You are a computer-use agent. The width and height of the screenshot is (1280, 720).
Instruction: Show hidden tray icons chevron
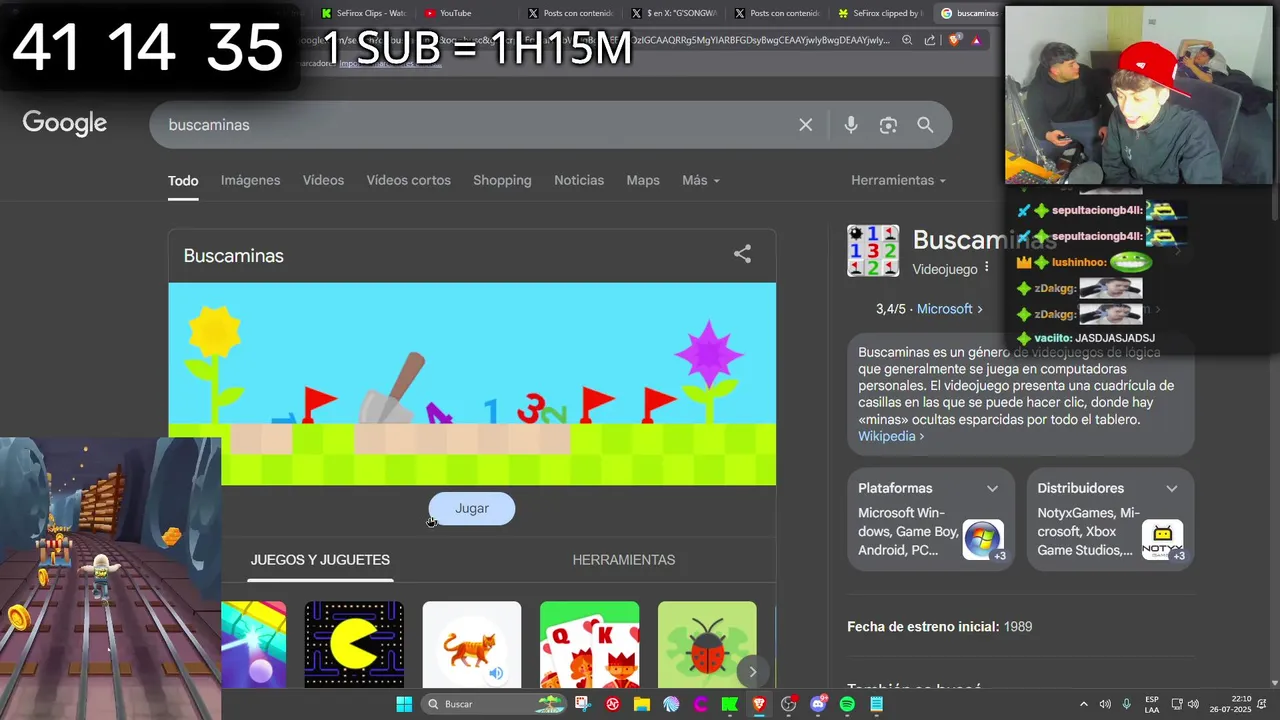1084,704
